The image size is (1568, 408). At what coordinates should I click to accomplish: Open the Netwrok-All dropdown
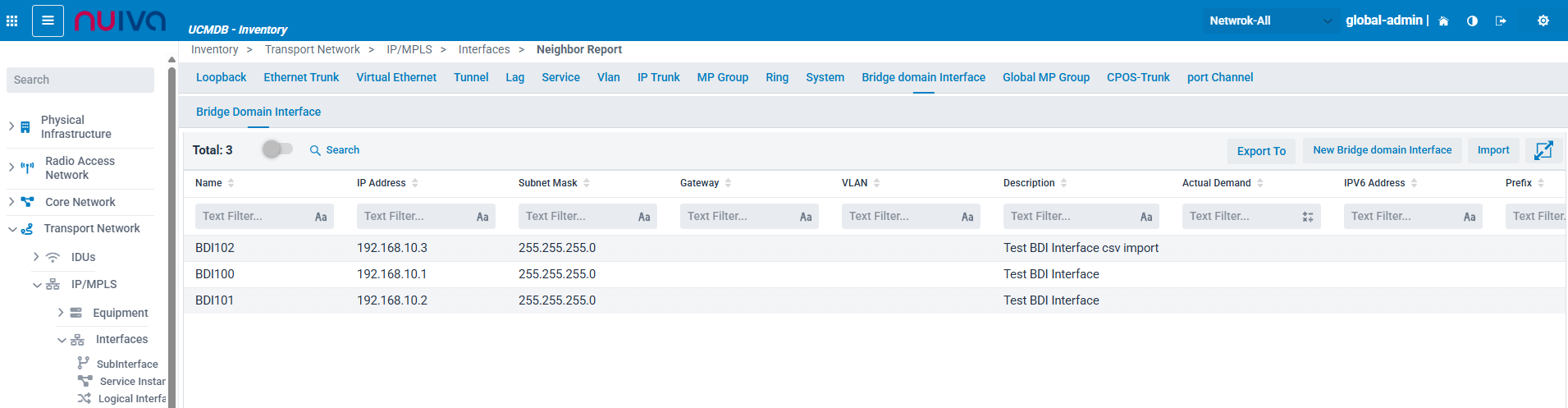1269,21
